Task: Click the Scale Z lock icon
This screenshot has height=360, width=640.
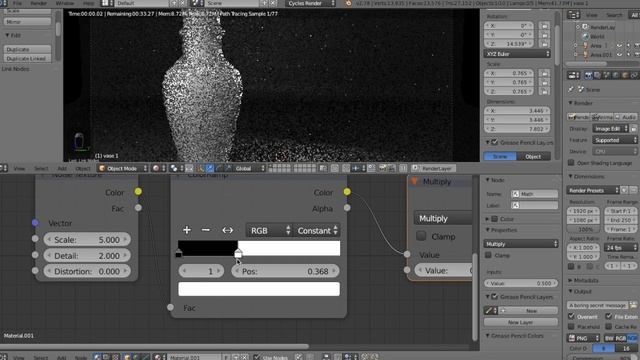Action: coord(544,92)
